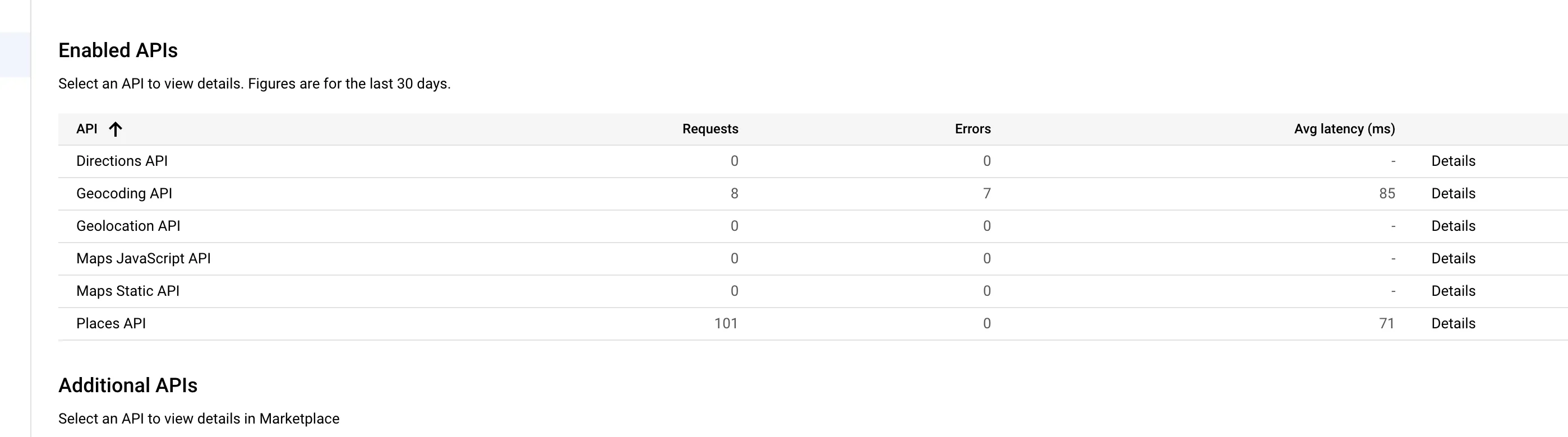Click the Geocoding API errors count 7

[x=986, y=193]
